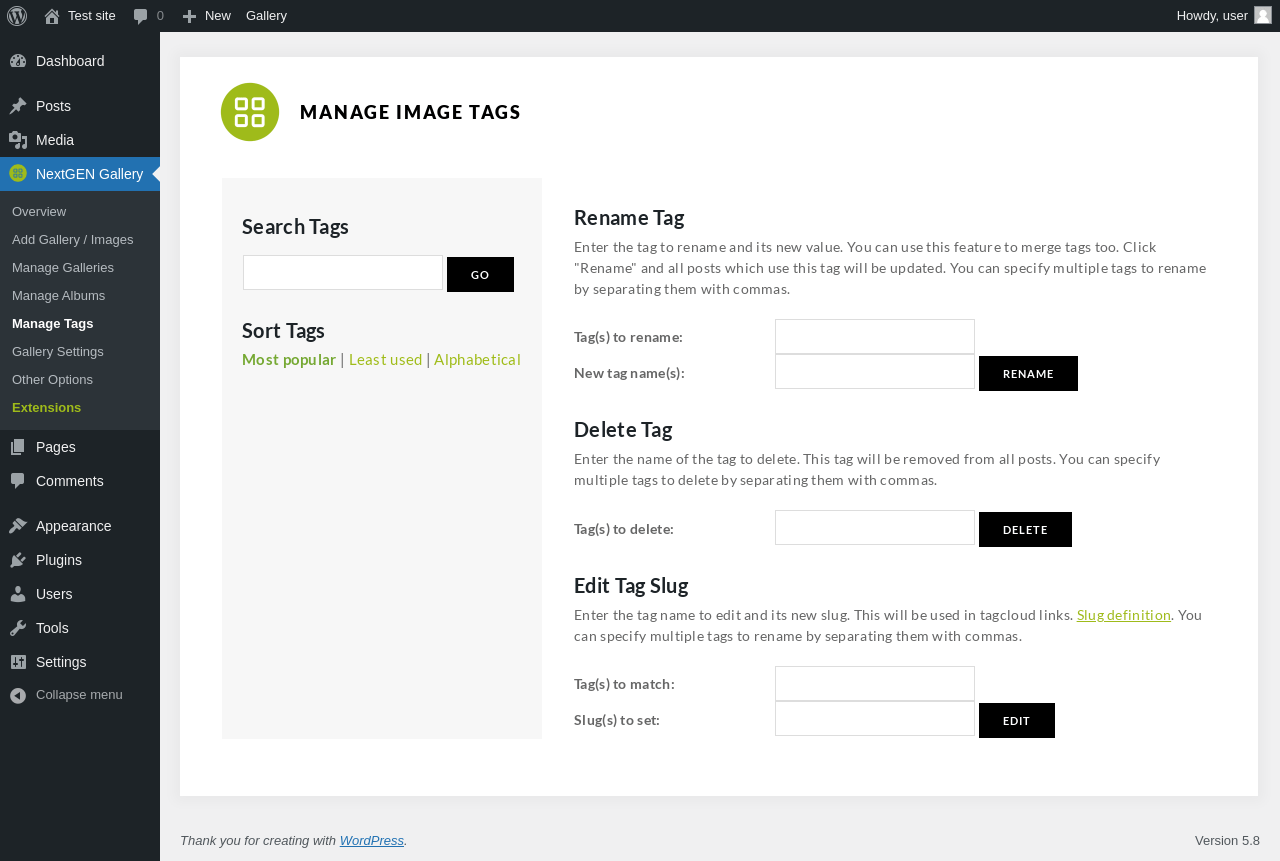Open the Slug definition link
This screenshot has width=1280, height=861.
pyautogui.click(x=1123, y=615)
